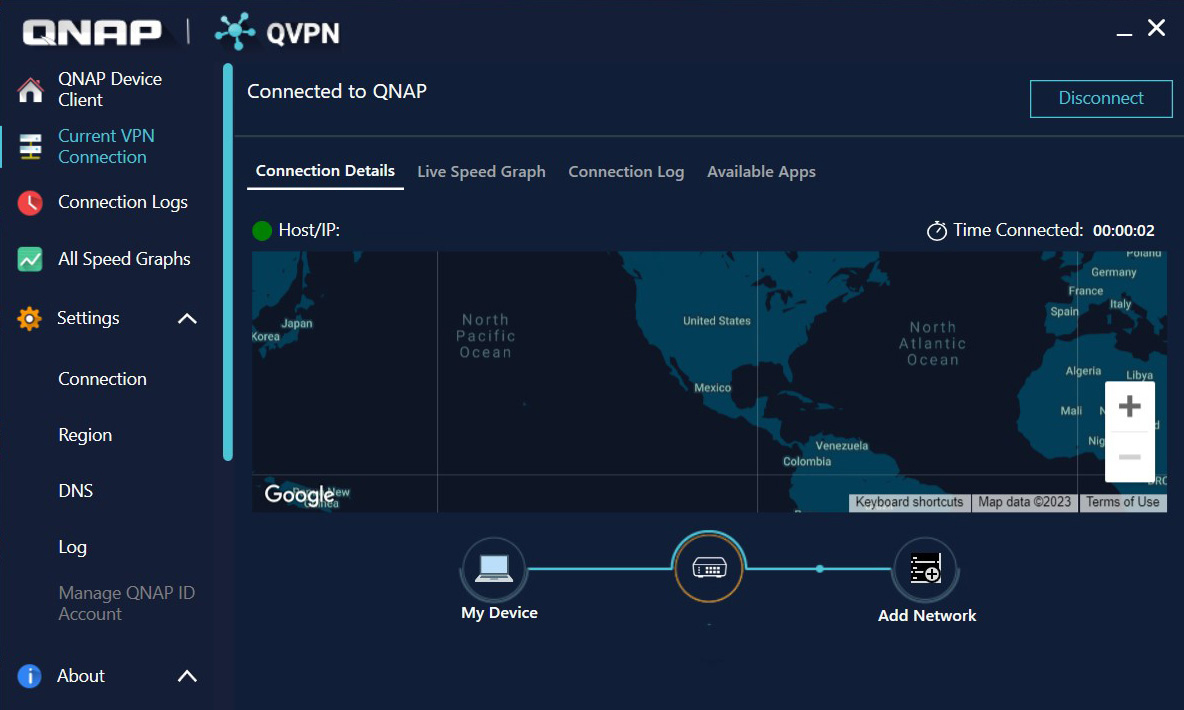Click the sidebar vertical scrollbar
1184x710 pixels.
227,262
